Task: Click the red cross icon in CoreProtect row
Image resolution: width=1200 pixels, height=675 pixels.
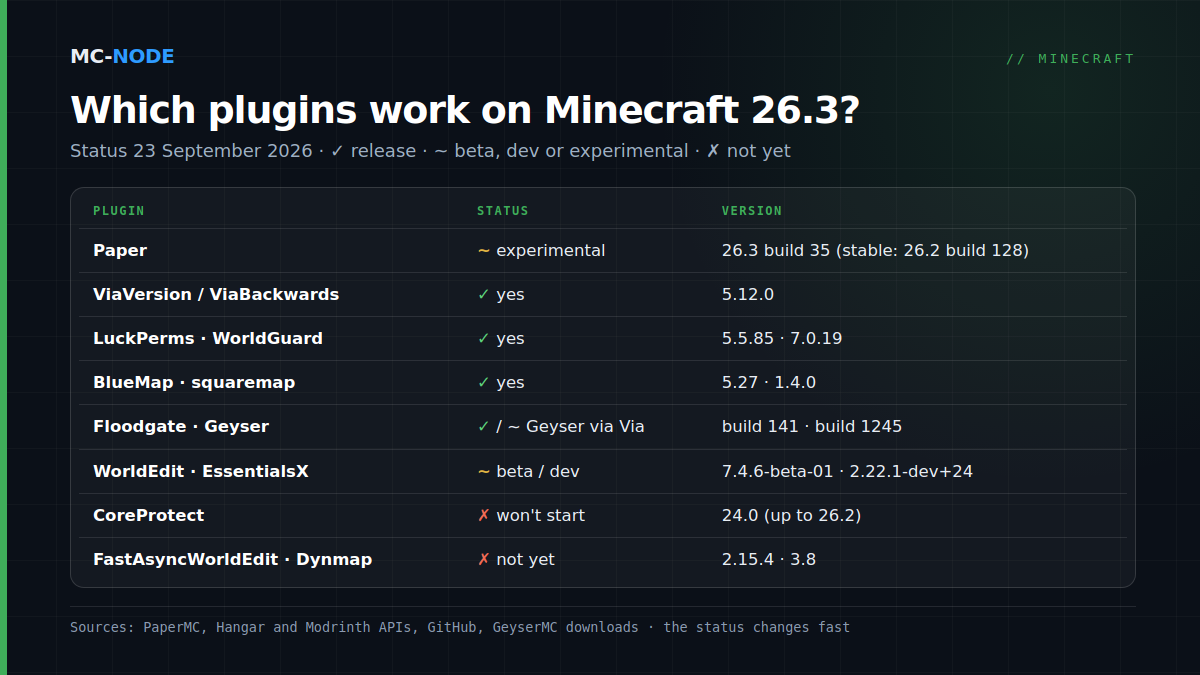Action: tap(484, 516)
